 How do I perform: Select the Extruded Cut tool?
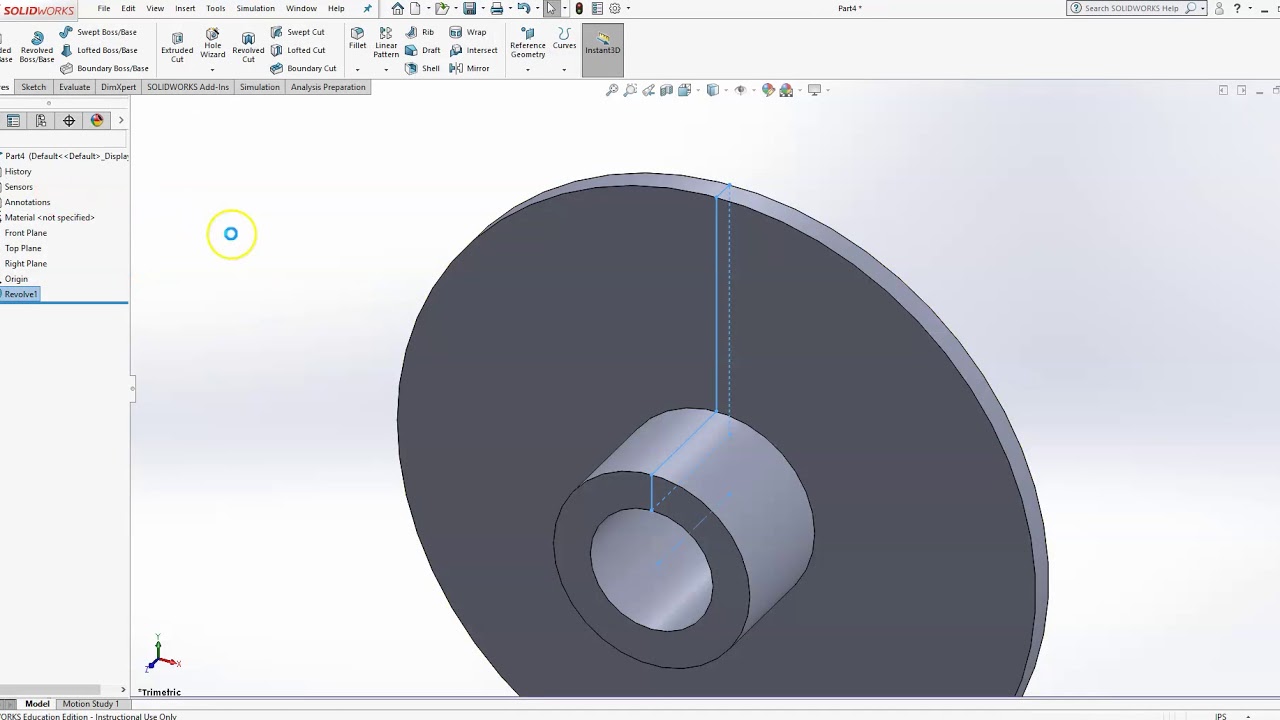pyautogui.click(x=177, y=46)
